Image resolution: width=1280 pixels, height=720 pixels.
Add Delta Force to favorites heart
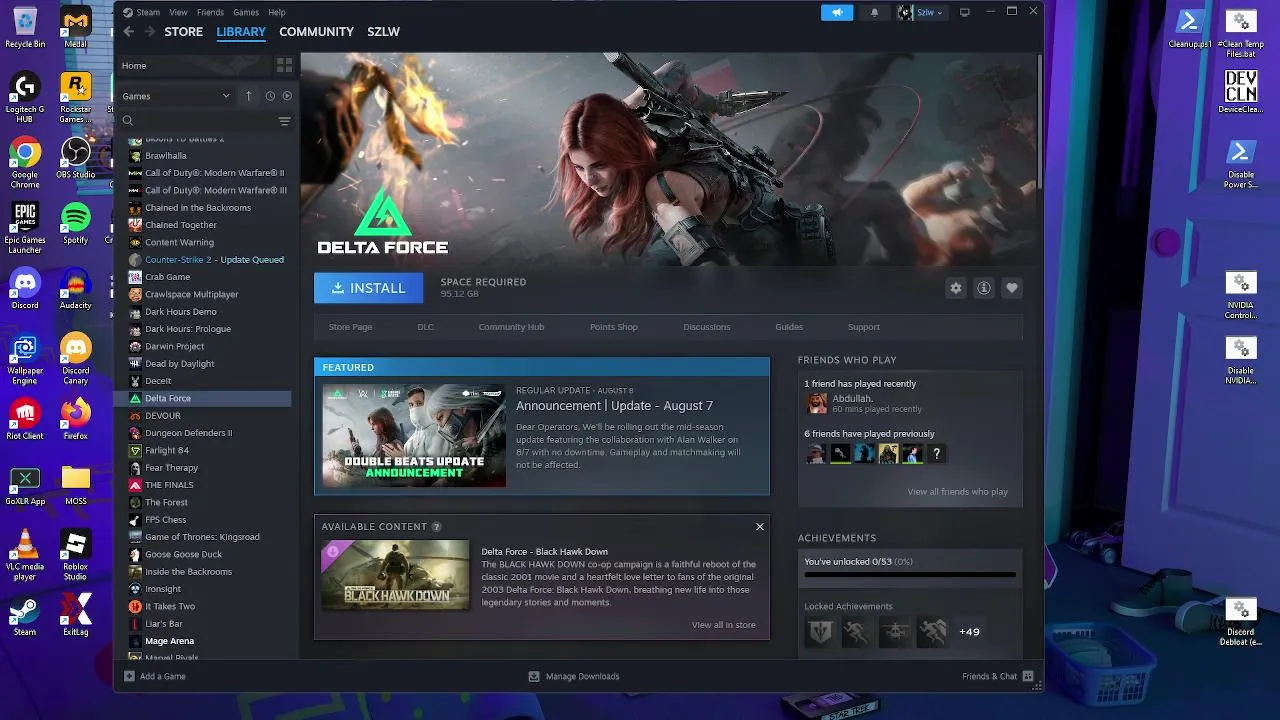(1012, 288)
